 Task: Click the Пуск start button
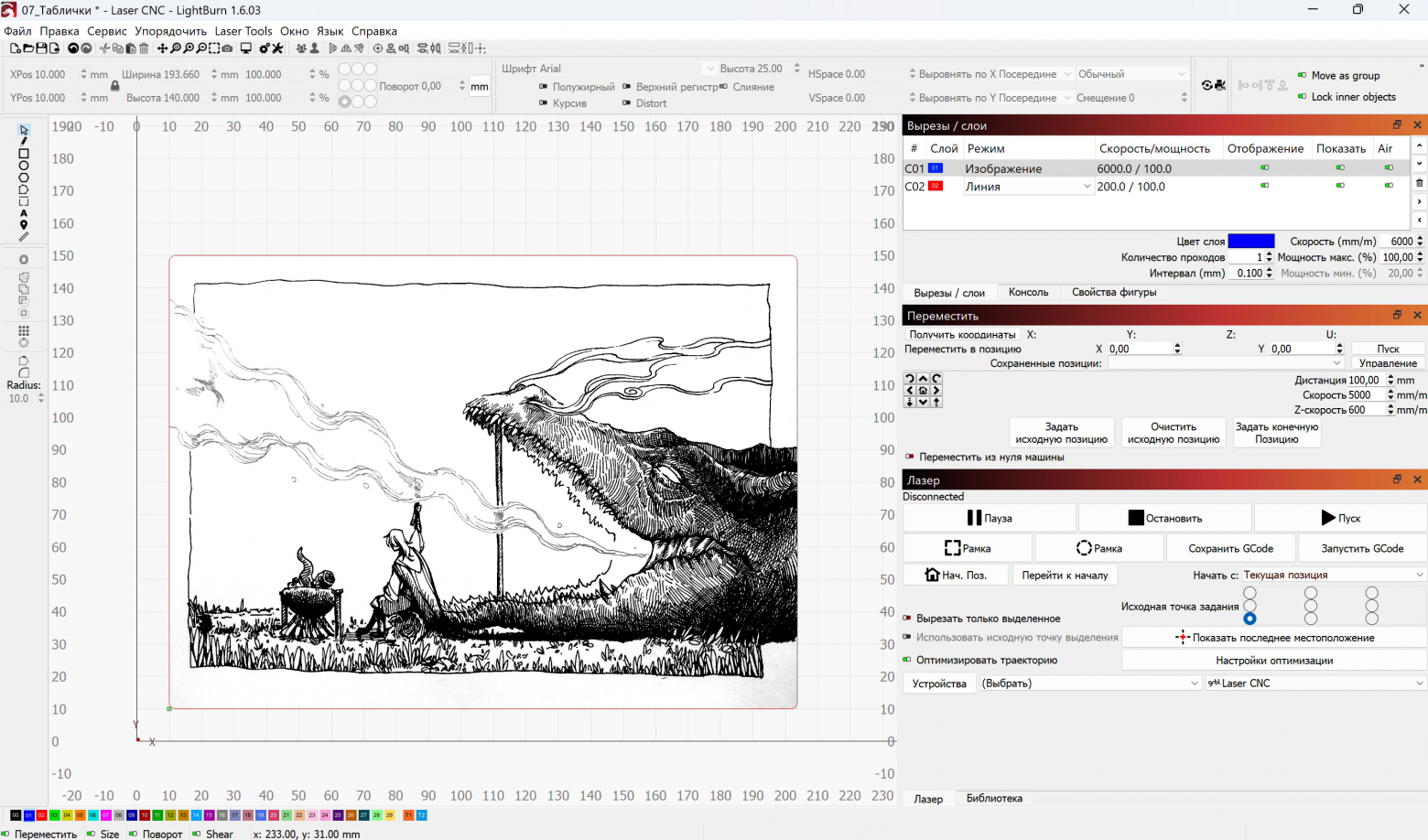tap(1340, 518)
